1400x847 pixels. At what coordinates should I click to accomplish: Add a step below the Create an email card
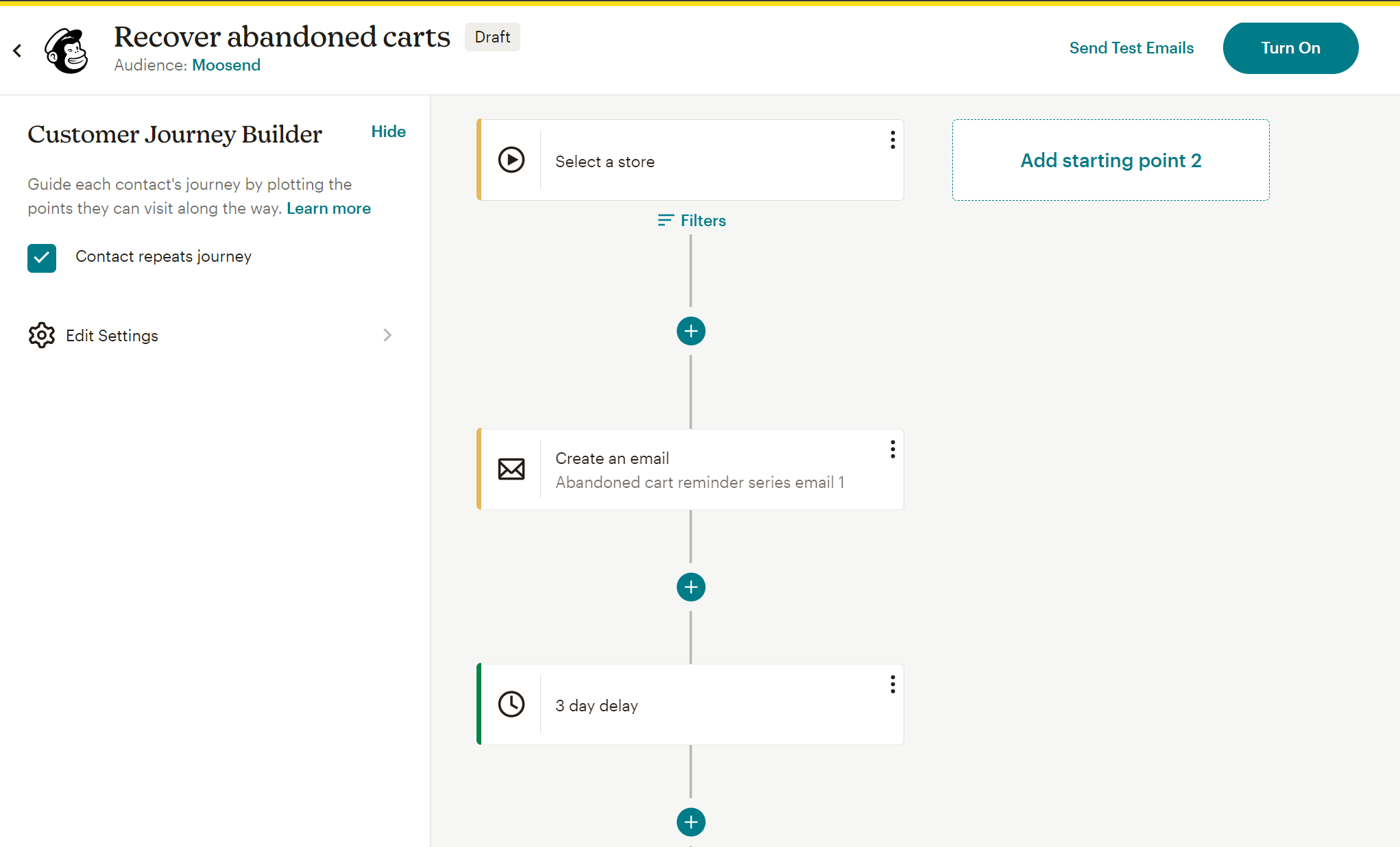pyautogui.click(x=691, y=587)
